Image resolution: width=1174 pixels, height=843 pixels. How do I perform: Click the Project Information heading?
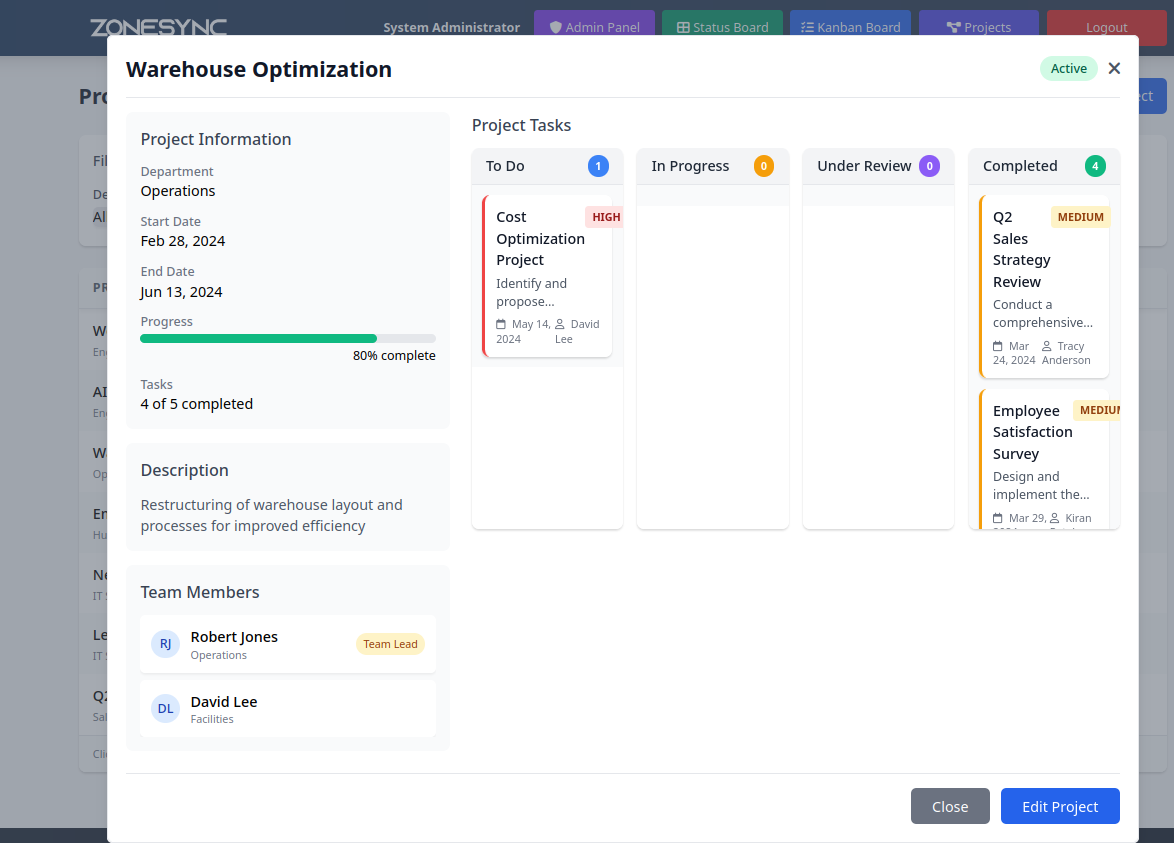216,139
